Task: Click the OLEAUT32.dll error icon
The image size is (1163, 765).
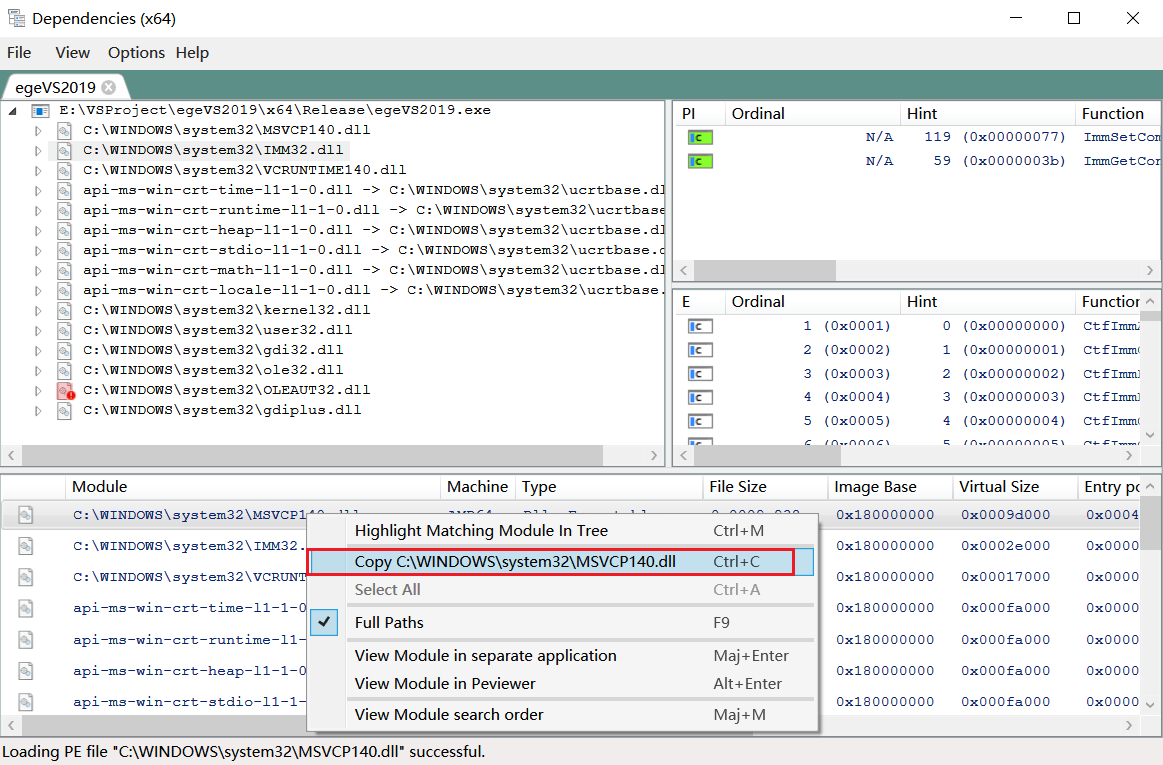Action: click(x=65, y=390)
